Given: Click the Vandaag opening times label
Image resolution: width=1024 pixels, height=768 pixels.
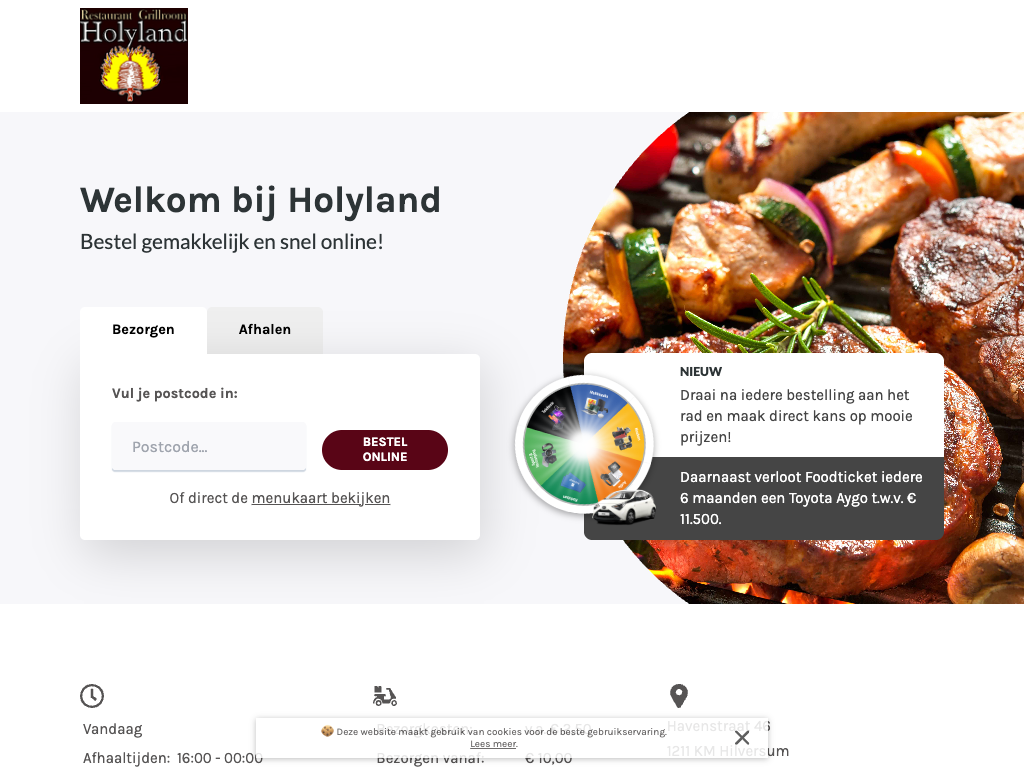Looking at the screenshot, I should 112,729.
